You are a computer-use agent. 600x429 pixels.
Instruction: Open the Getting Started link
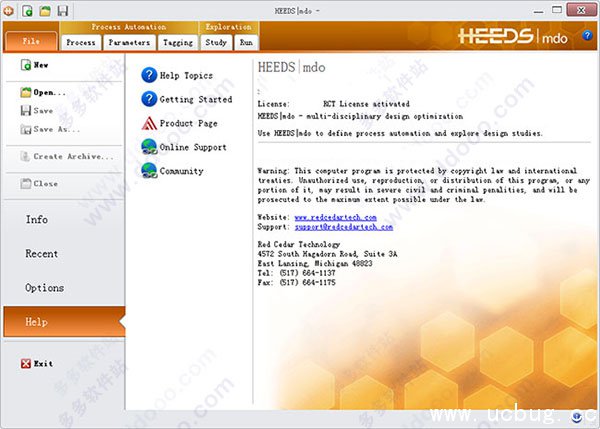point(196,100)
